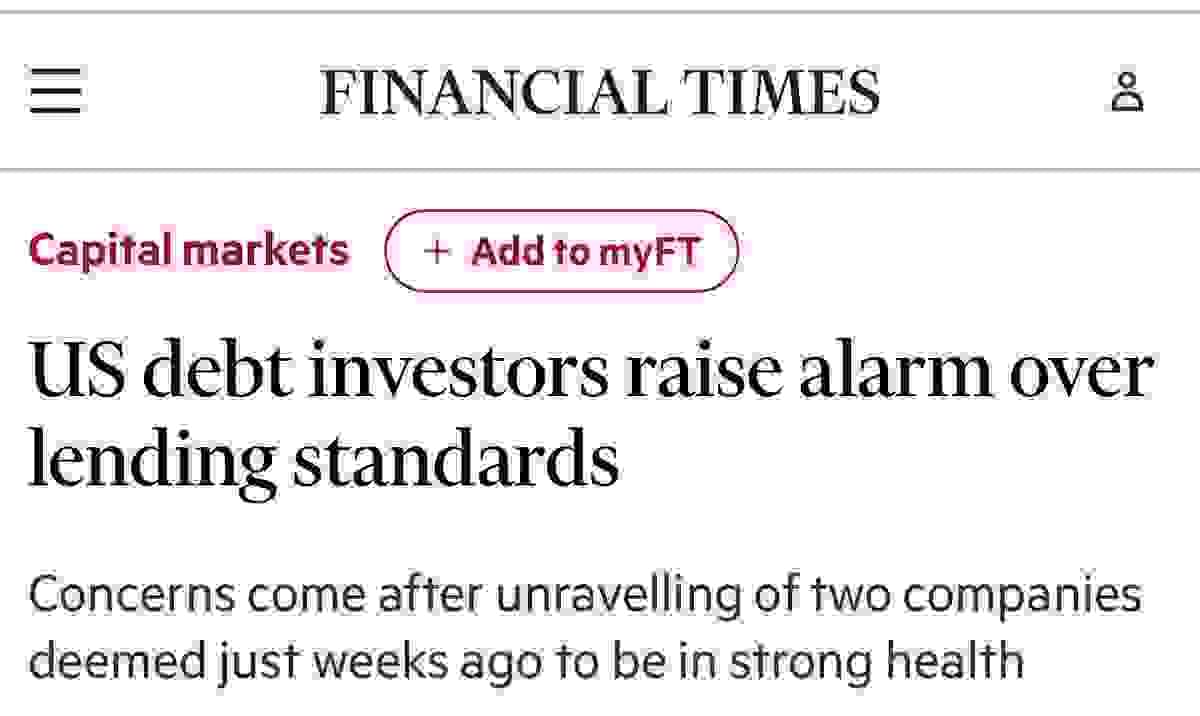Follow the Capital markets topic with myFT

(x=561, y=251)
